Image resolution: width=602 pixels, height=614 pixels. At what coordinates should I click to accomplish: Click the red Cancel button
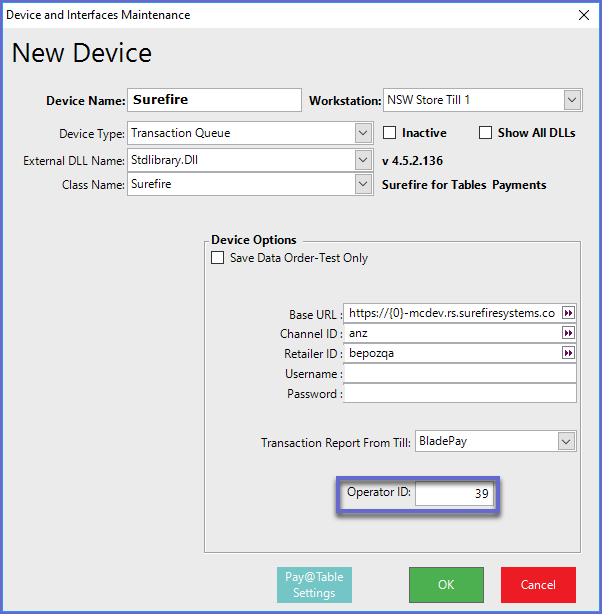[538, 584]
